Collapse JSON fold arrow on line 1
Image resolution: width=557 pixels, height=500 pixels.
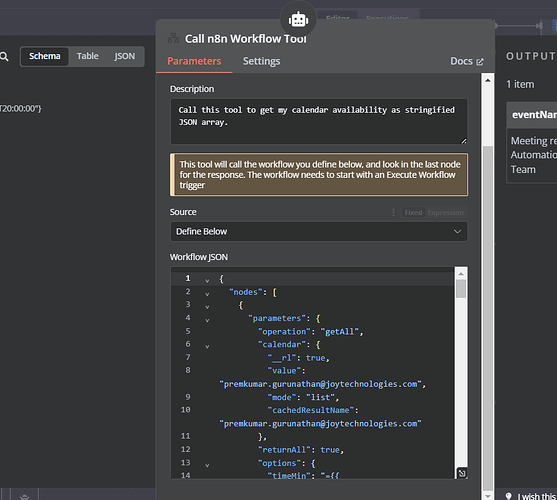point(207,281)
